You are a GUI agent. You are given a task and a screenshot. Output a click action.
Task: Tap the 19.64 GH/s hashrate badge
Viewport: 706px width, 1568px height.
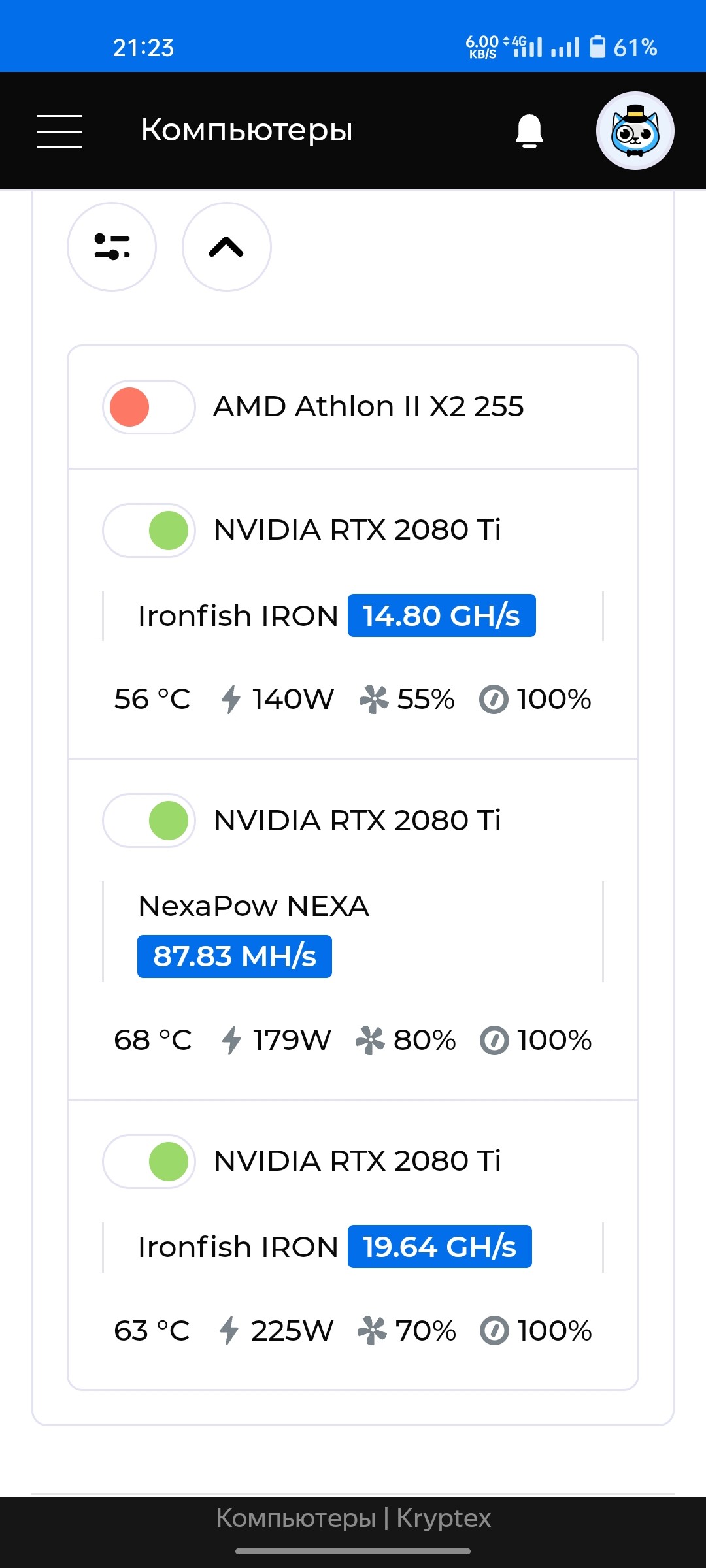point(440,1247)
